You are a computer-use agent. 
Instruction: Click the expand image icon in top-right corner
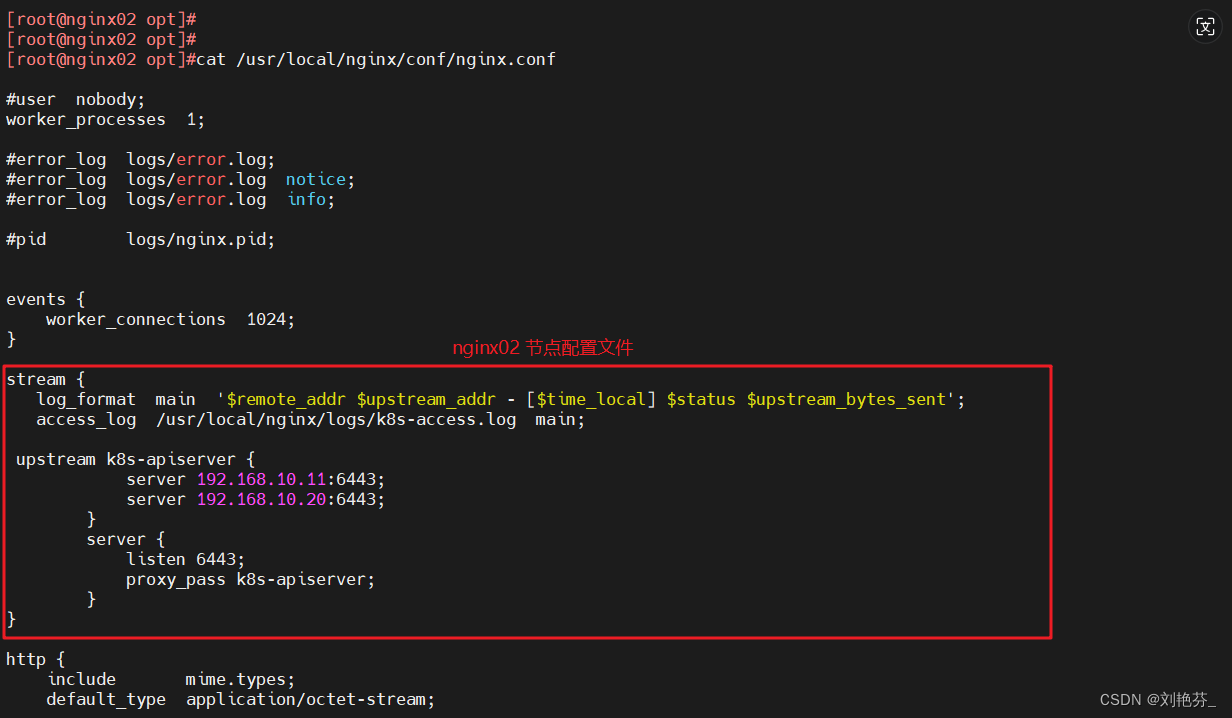[x=1205, y=27]
